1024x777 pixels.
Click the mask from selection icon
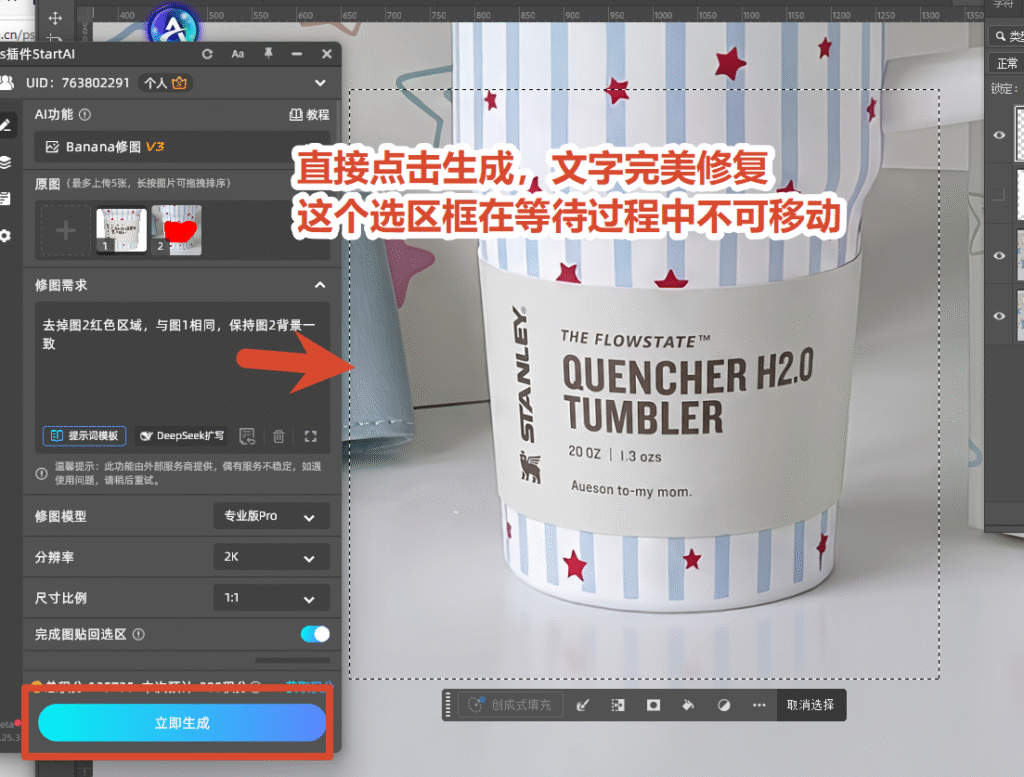click(653, 705)
